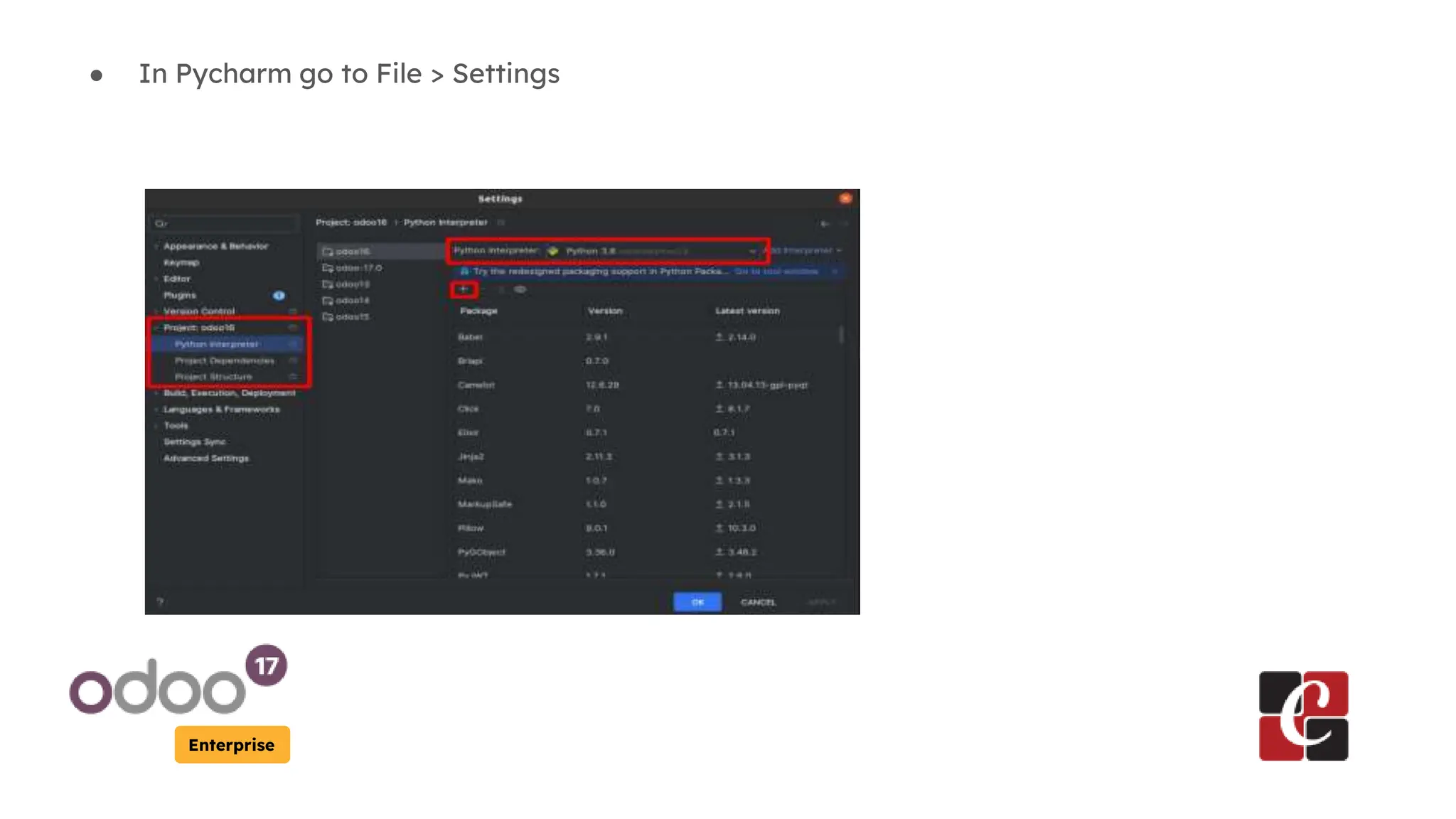The width and height of the screenshot is (1456, 819).
Task: Click OK to confirm settings
Action: 697,602
